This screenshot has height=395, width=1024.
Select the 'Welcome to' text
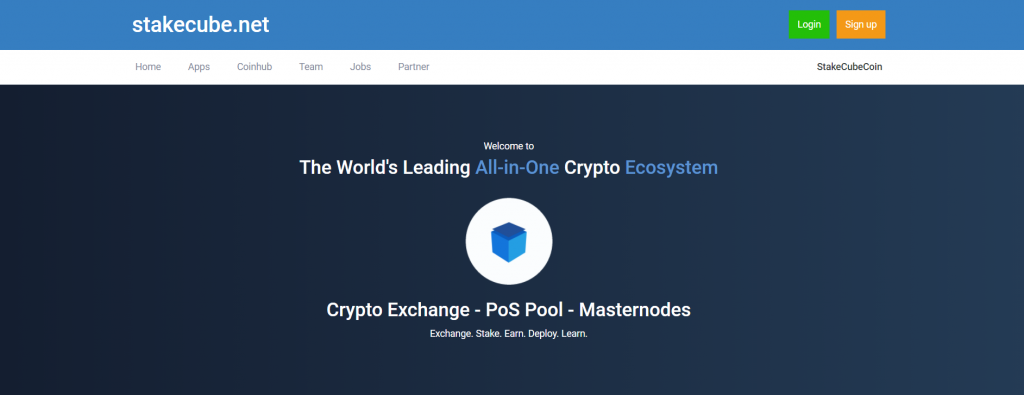tap(509, 146)
